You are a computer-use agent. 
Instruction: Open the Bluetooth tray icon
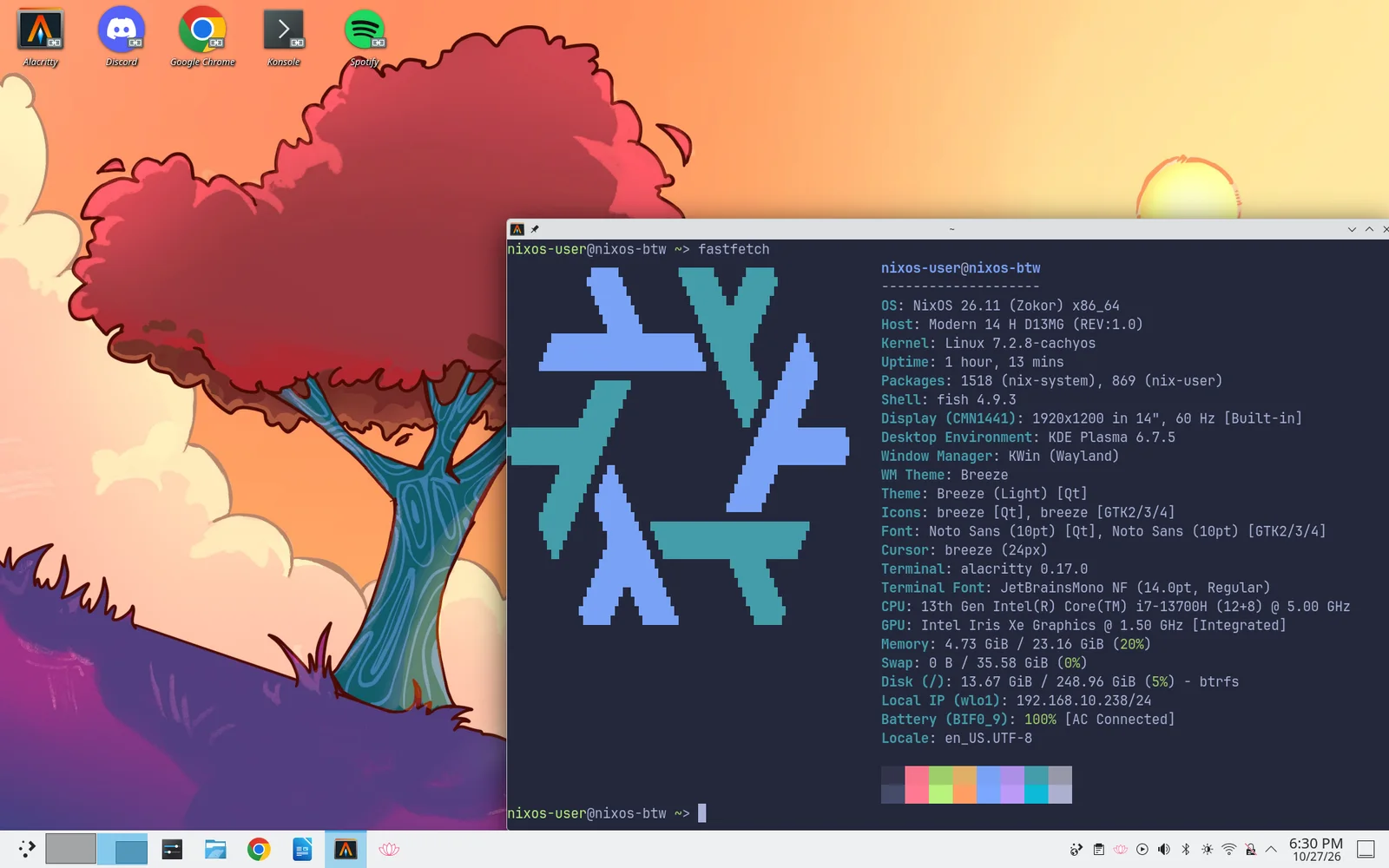(1185, 850)
